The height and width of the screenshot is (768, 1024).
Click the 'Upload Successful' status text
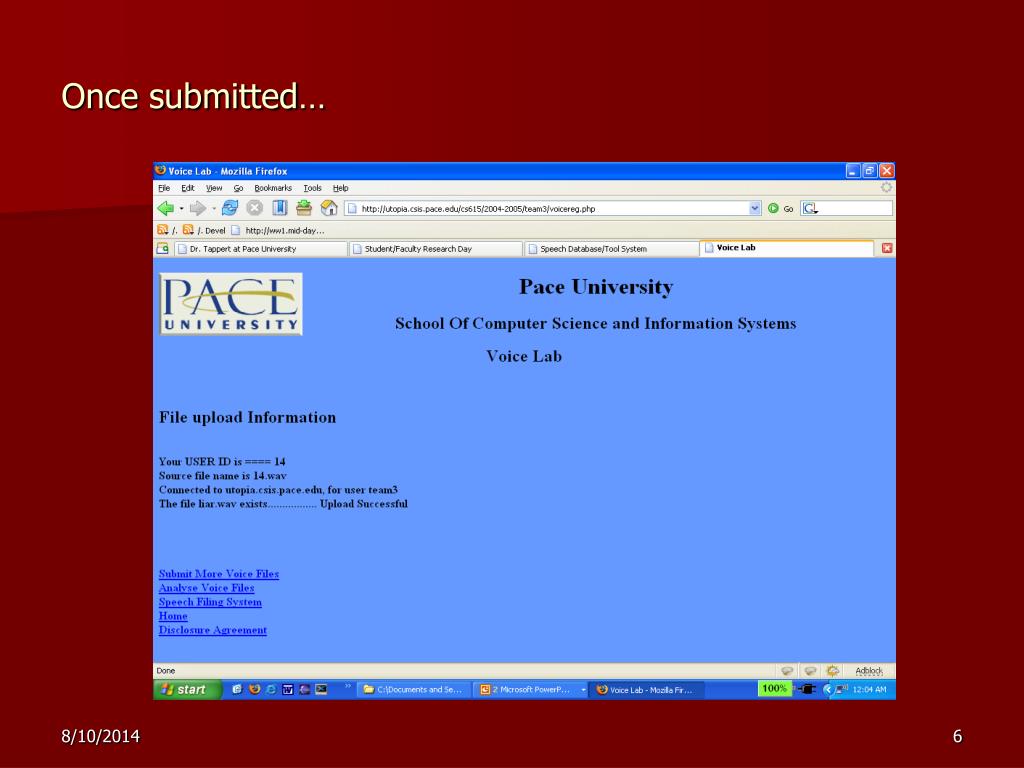(364, 504)
